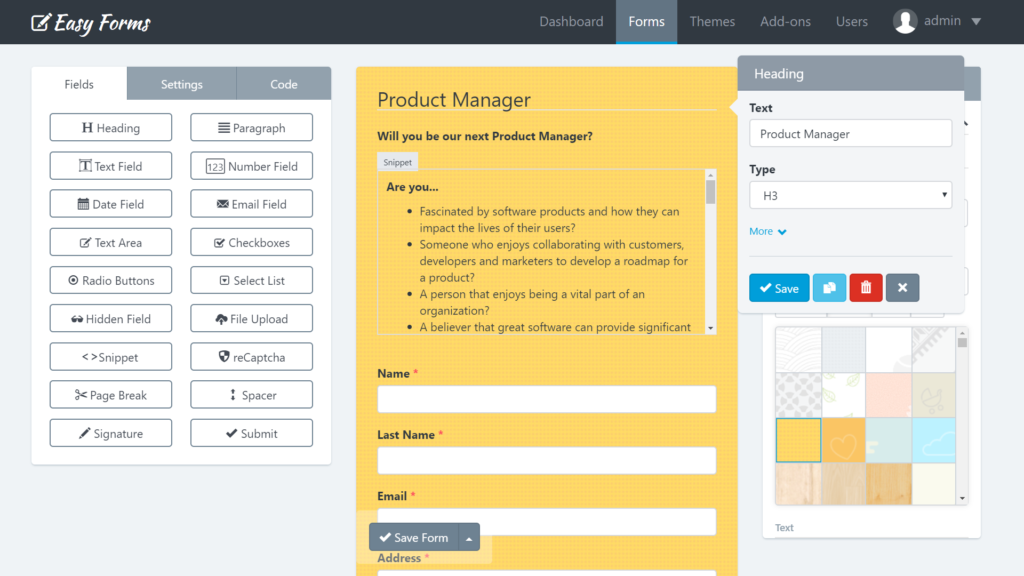Add a reCaptcha element

[x=251, y=356]
